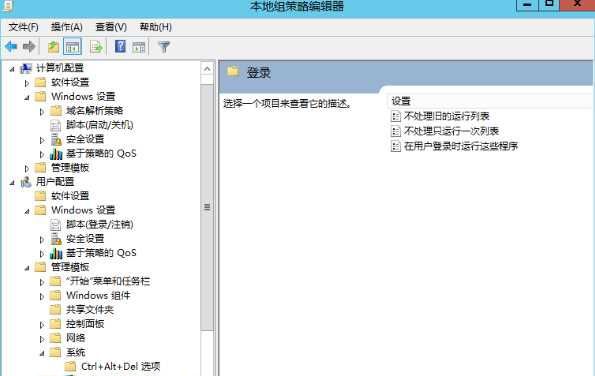Image resolution: width=595 pixels, height=376 pixels.
Task: Open the 文件(F) menu
Action: point(23,27)
